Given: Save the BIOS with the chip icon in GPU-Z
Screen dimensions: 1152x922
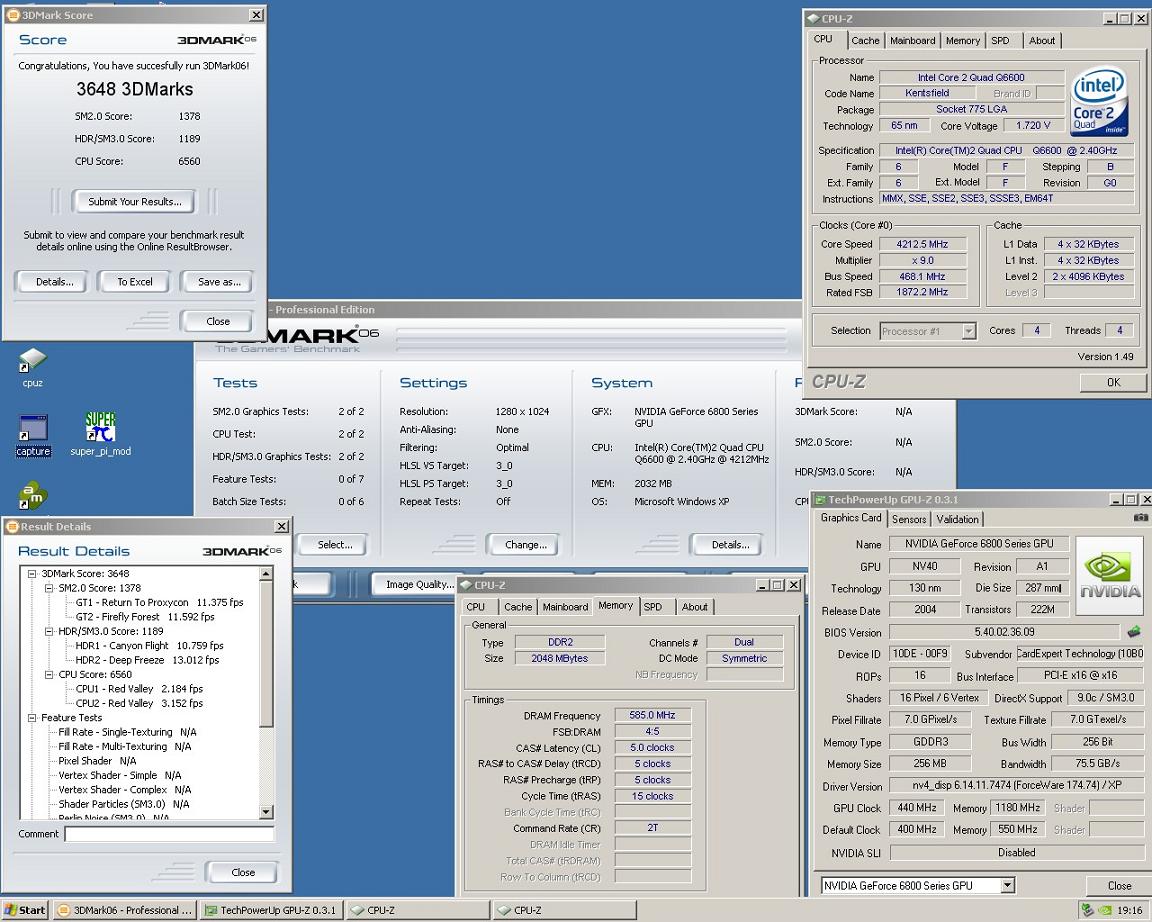Looking at the screenshot, I should click(1134, 631).
